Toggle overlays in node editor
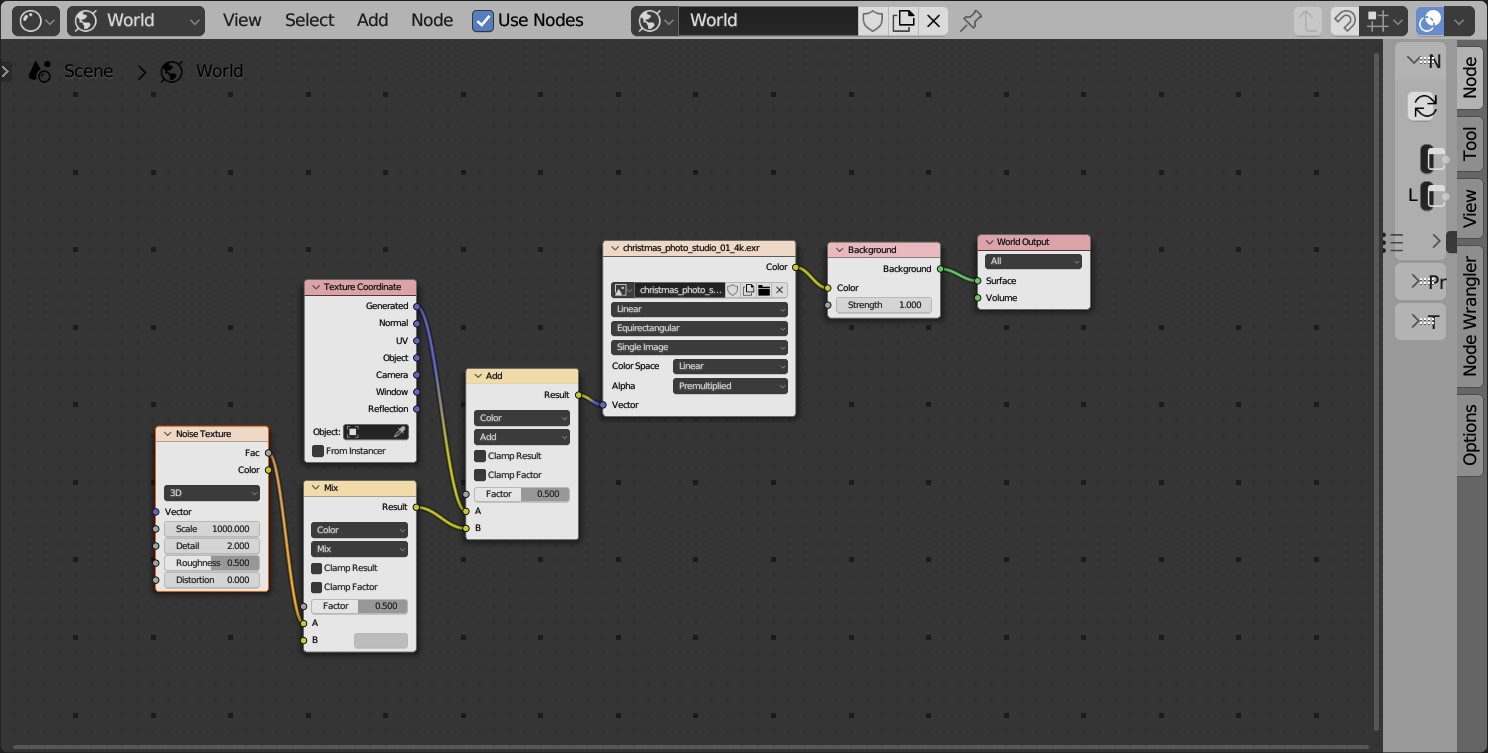This screenshot has height=753, width=1488. [x=1430, y=20]
